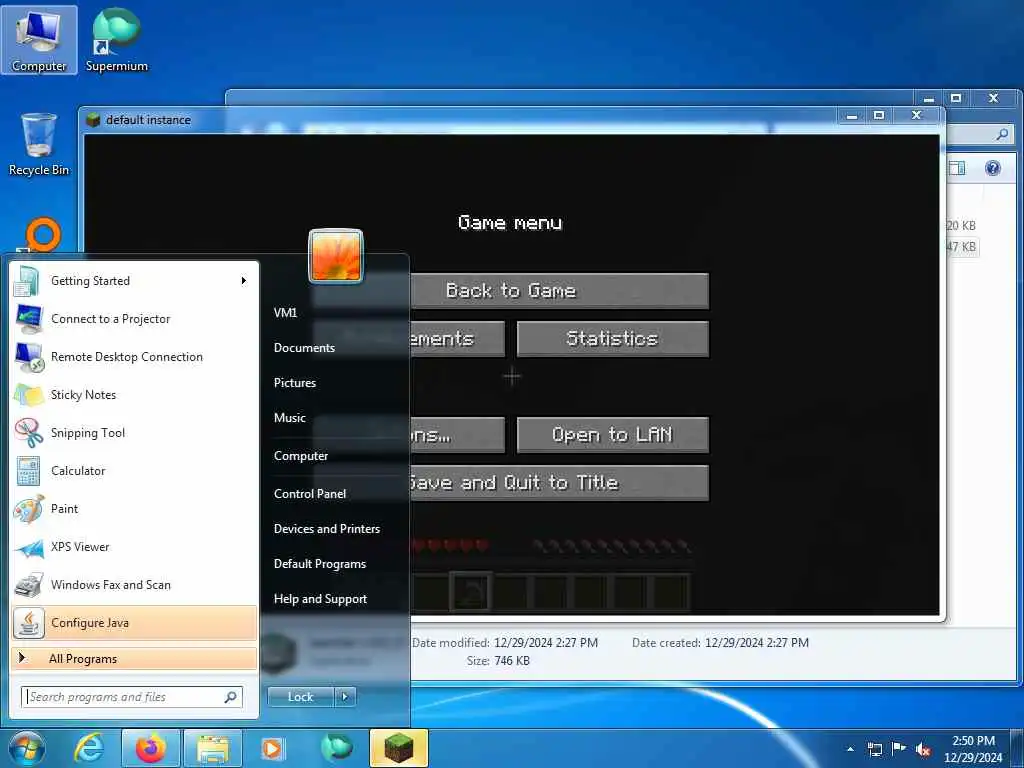Click the Explorer help question mark icon
Screen dimensions: 1024x768
[x=993, y=168]
